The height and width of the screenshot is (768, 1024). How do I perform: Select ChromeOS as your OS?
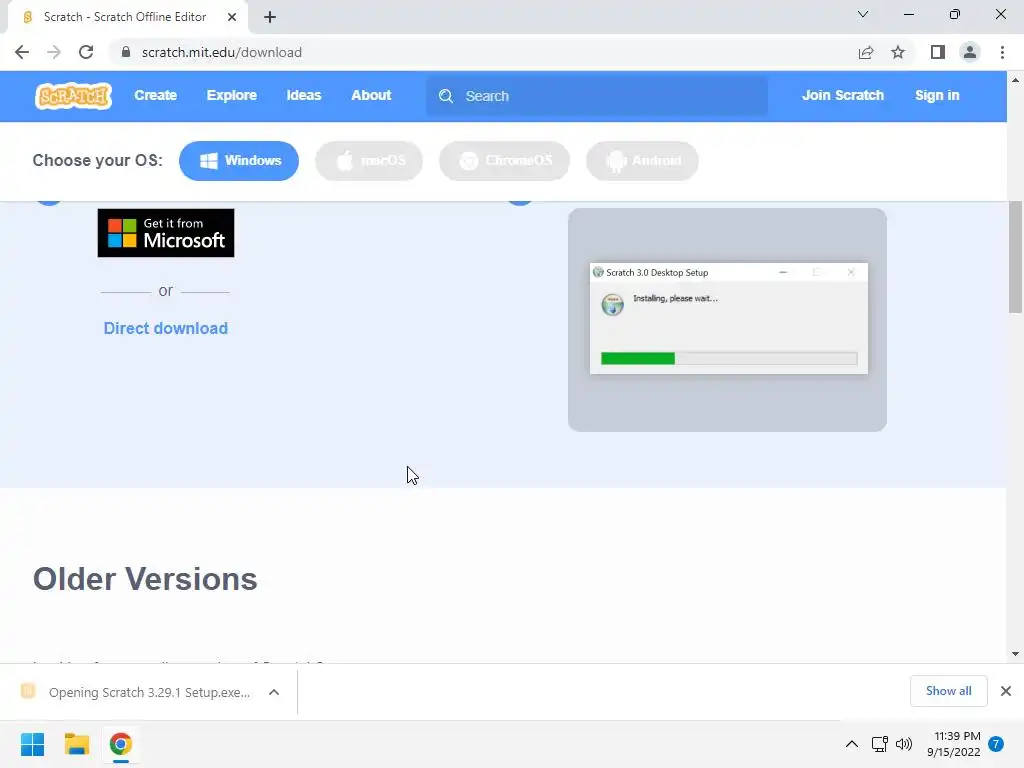click(504, 161)
